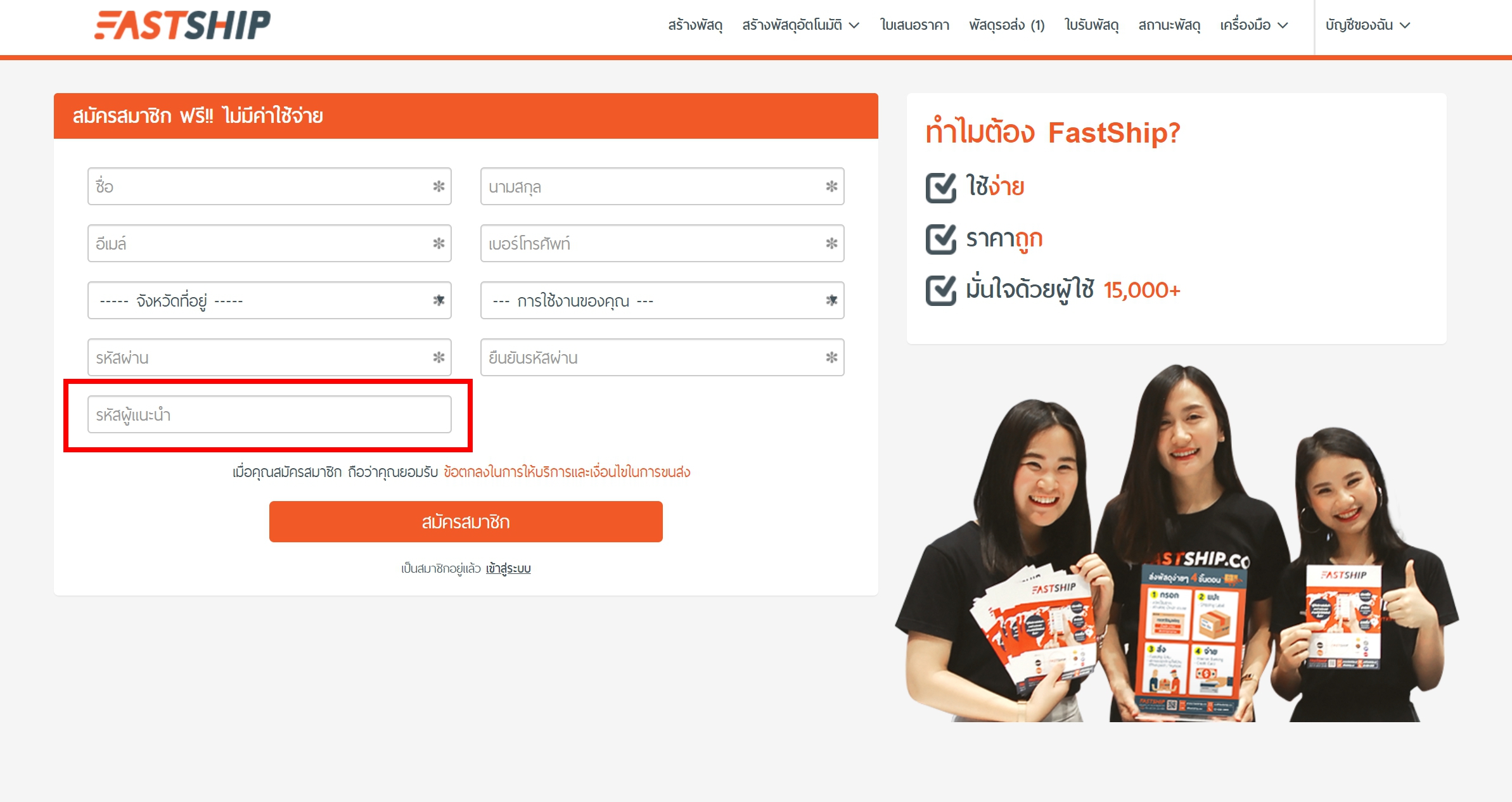This screenshot has height=802, width=1512.
Task: Click the FASTSHIP logo
Action: click(183, 25)
